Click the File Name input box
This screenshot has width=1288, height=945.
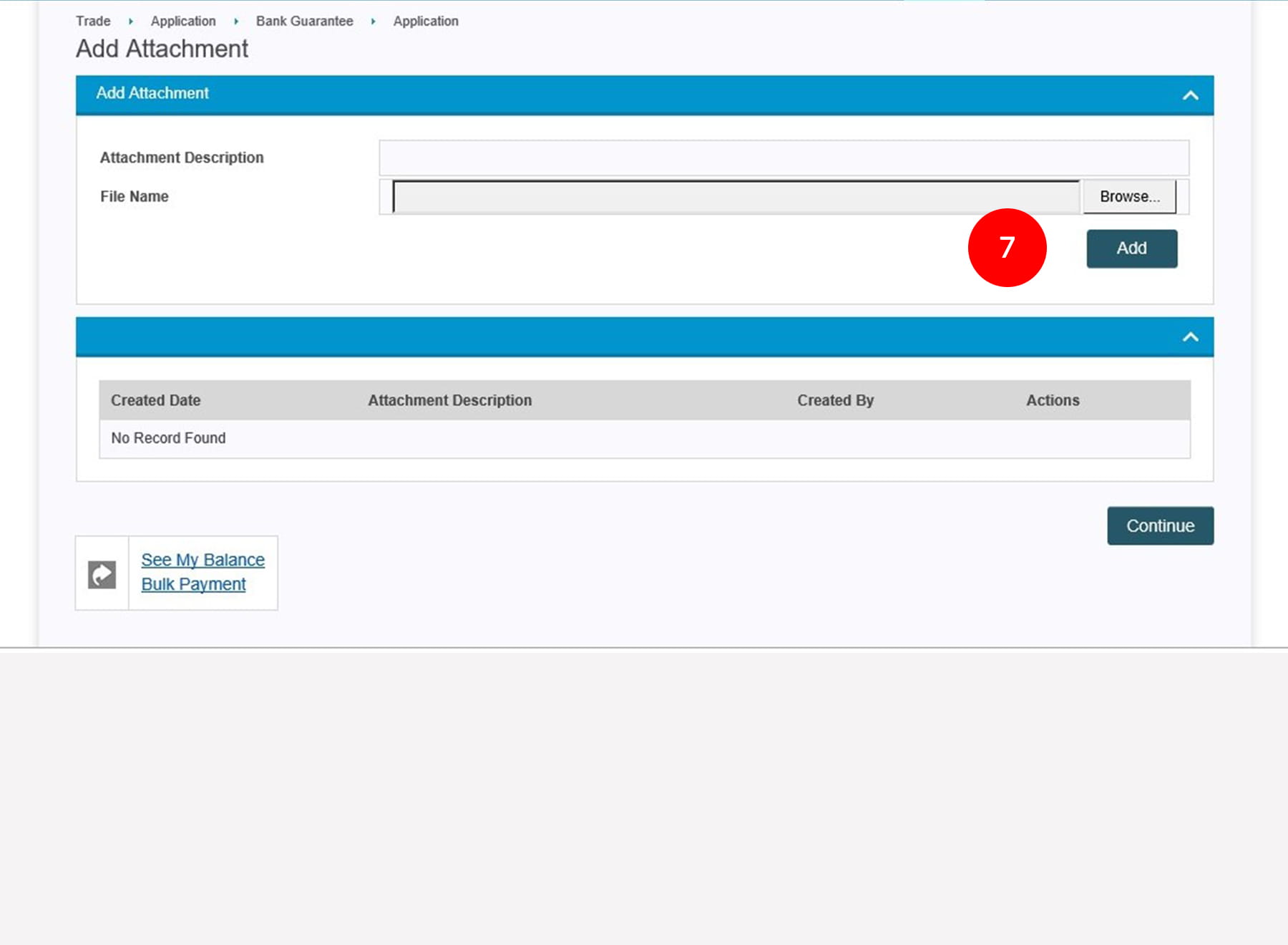click(736, 197)
